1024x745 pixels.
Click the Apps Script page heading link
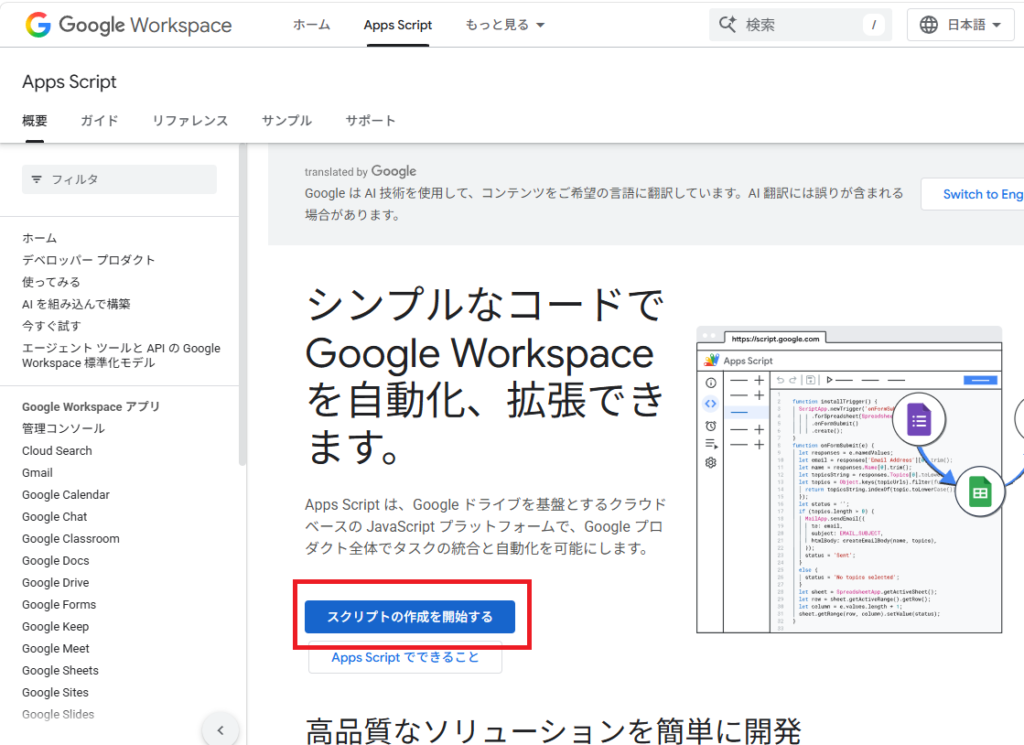click(x=69, y=82)
